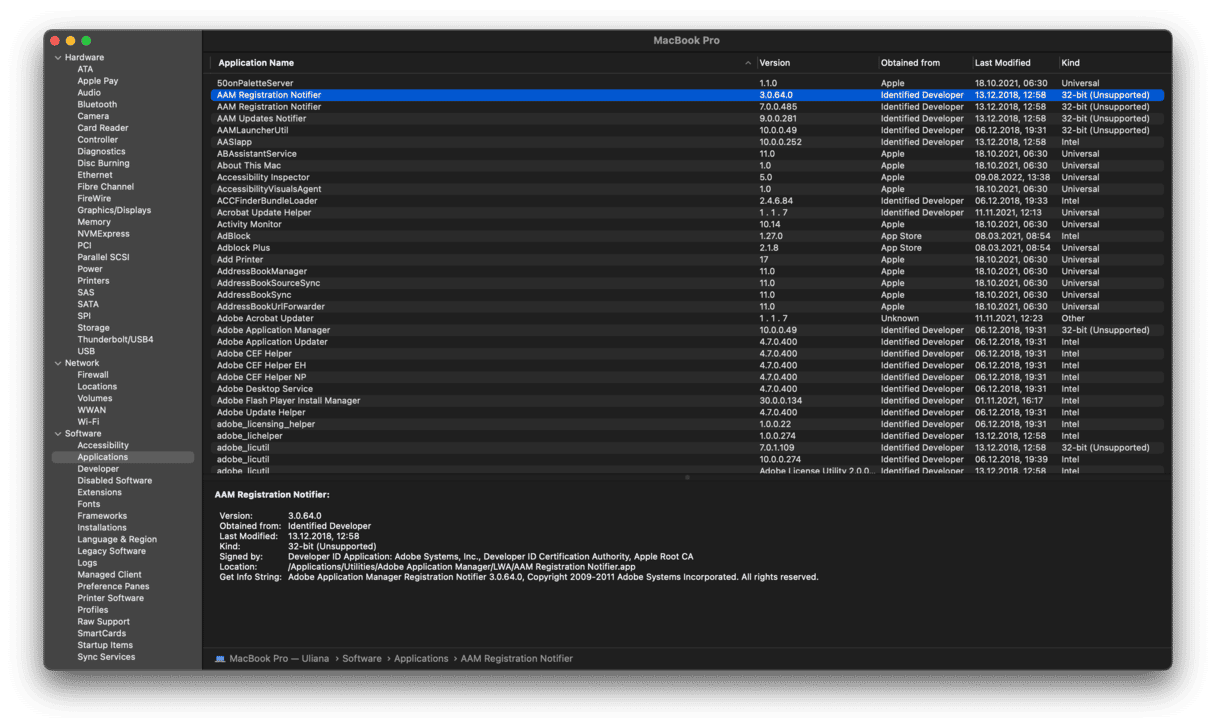This screenshot has width=1216, height=728.
Task: Select Thunderbolt/USB4 in the sidebar
Action: (x=115, y=340)
